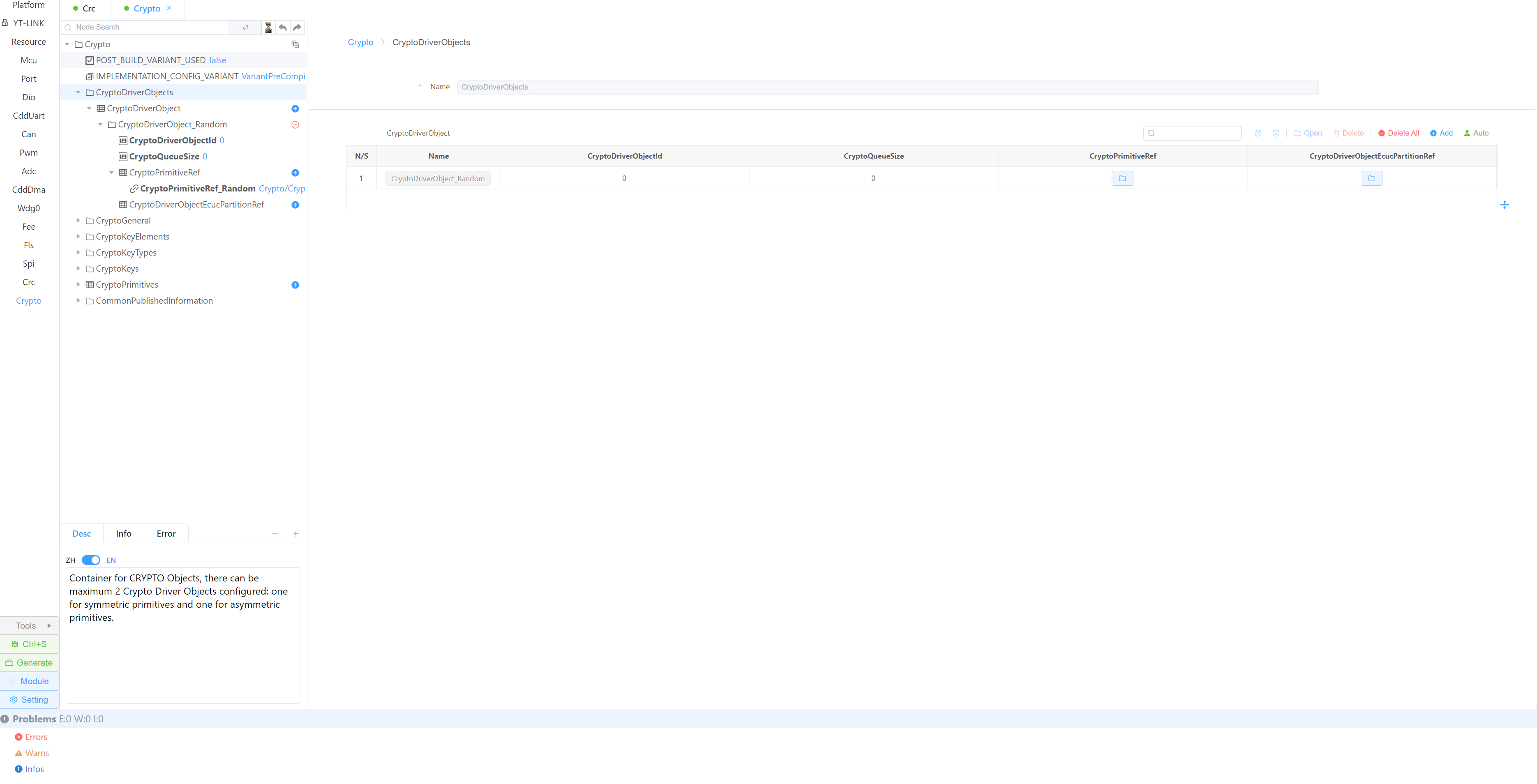Expand the CryptoGeneral tree node

tap(78, 221)
